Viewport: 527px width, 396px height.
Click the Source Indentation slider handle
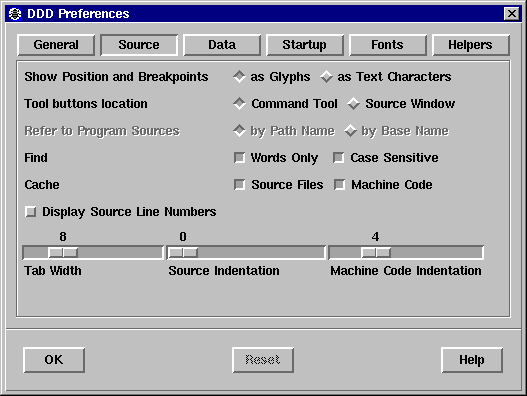point(183,252)
